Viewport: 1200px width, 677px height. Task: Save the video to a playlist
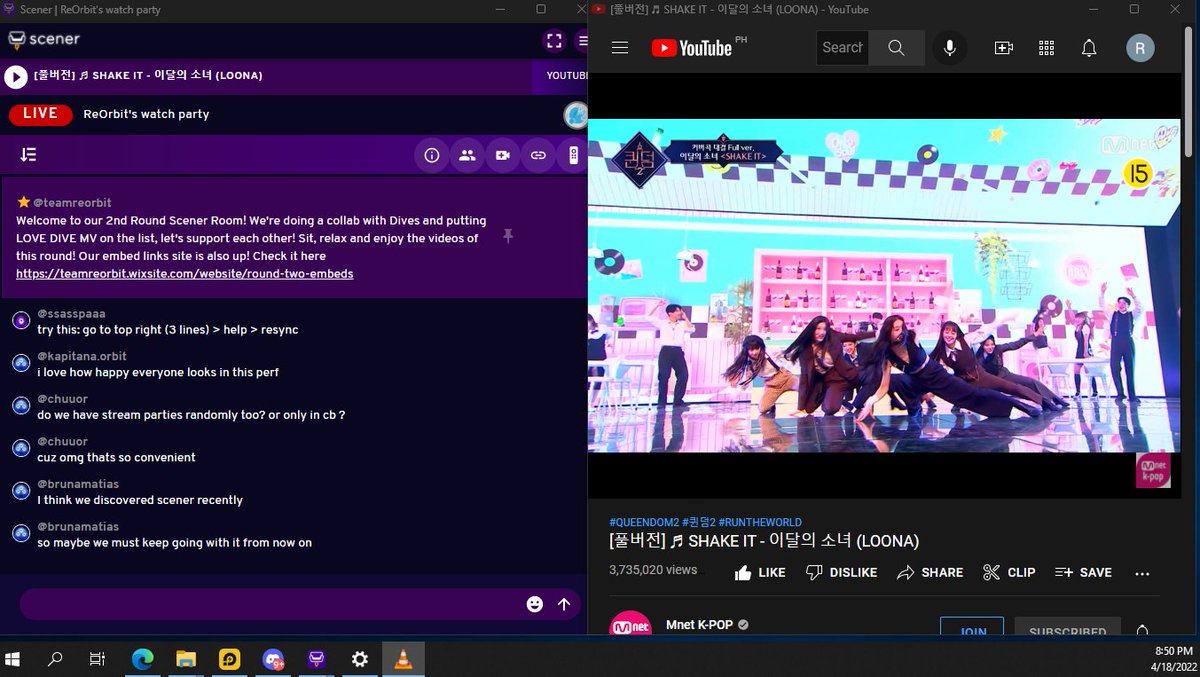tap(1083, 573)
